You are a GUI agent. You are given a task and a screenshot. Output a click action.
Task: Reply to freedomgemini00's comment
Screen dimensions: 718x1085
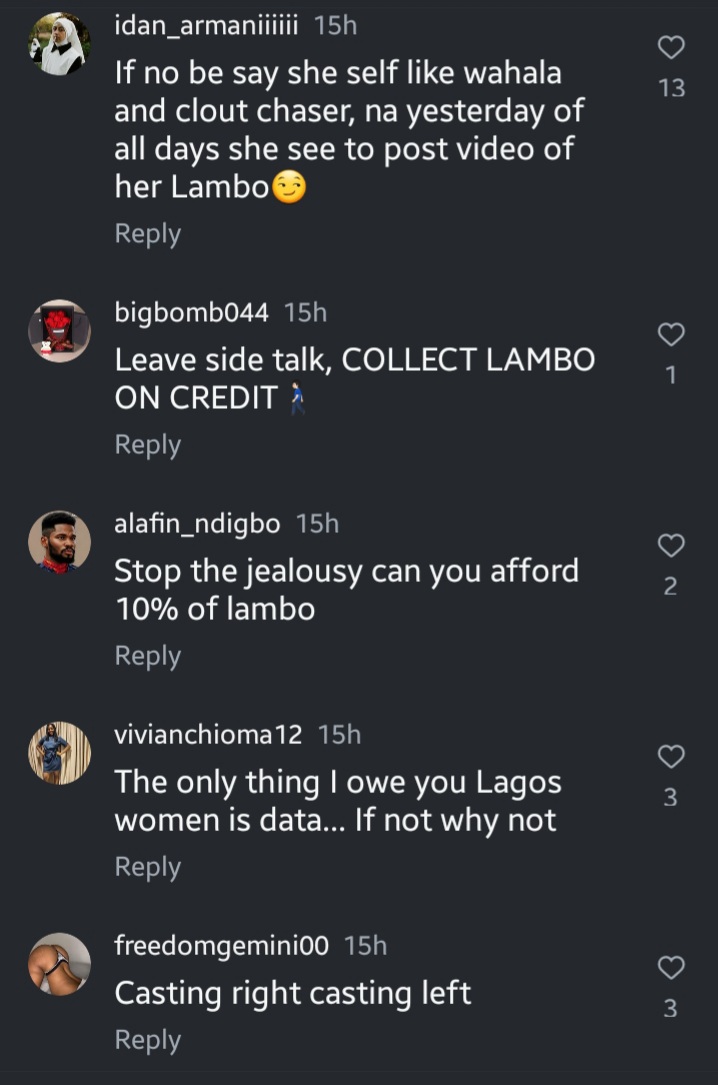click(x=147, y=1040)
